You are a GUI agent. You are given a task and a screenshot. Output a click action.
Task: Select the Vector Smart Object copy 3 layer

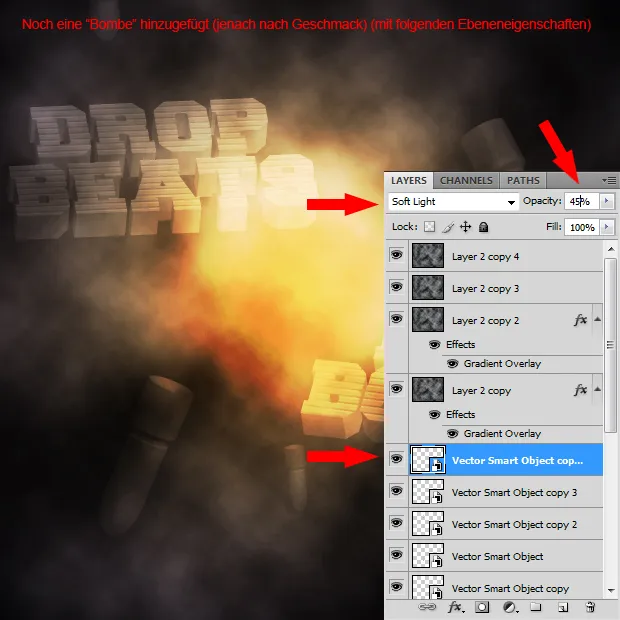click(x=514, y=492)
